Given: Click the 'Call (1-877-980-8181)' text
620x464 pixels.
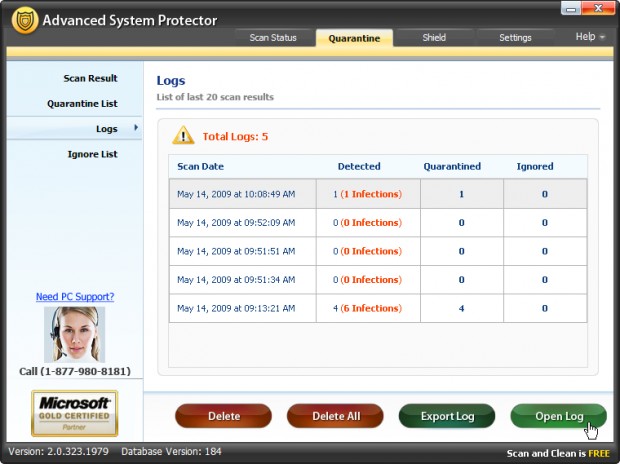Looking at the screenshot, I should pyautogui.click(x=75, y=371).
